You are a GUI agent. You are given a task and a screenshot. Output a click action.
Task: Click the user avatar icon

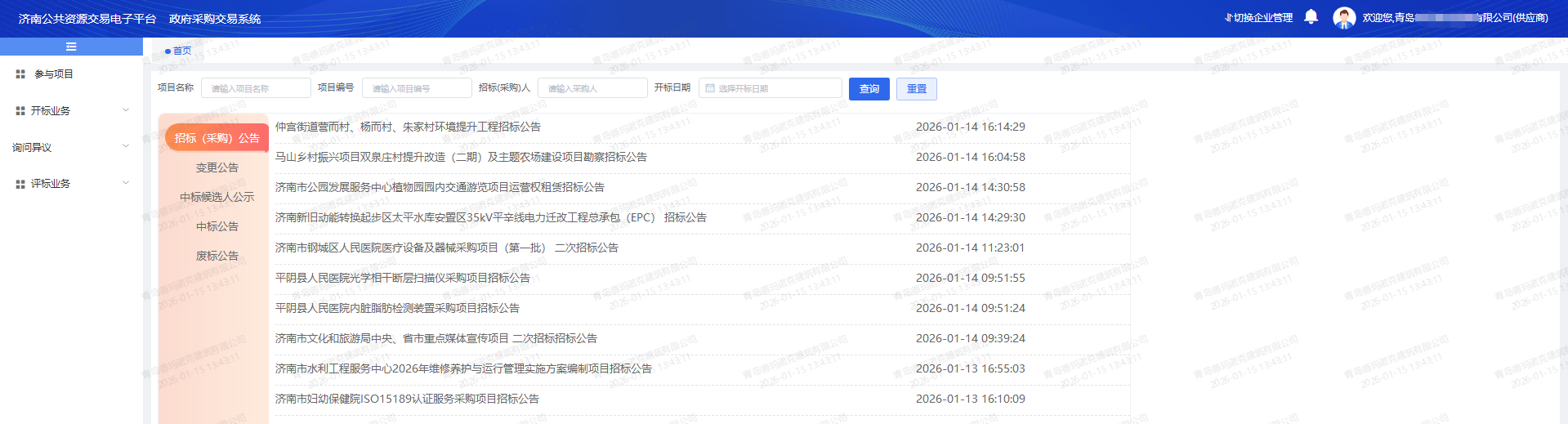[x=1344, y=18]
